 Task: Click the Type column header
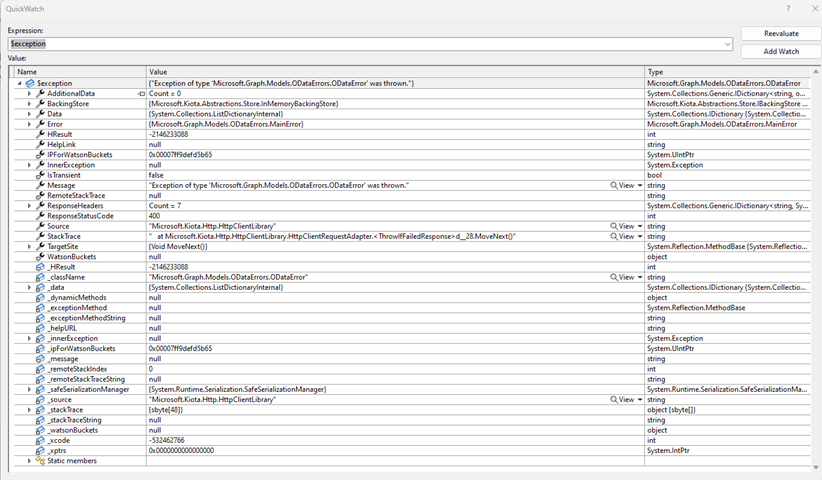[x=728, y=72]
